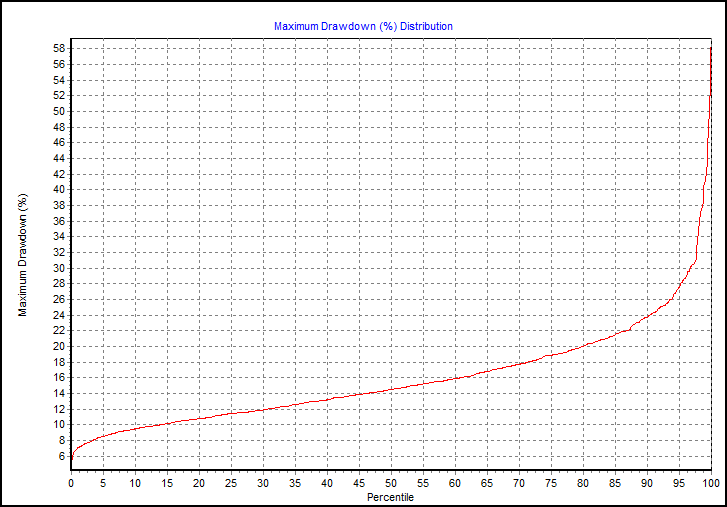Click y-axis tick value 22
The height and width of the screenshot is (507, 727).
point(59,331)
